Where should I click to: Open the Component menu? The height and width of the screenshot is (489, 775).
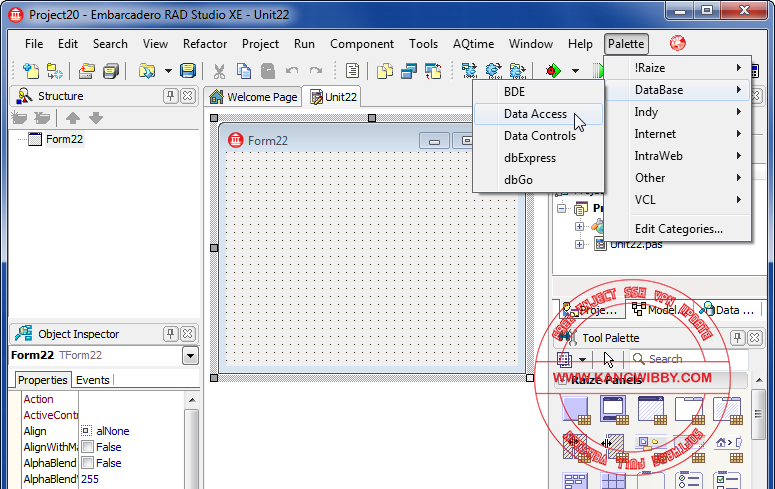(362, 44)
